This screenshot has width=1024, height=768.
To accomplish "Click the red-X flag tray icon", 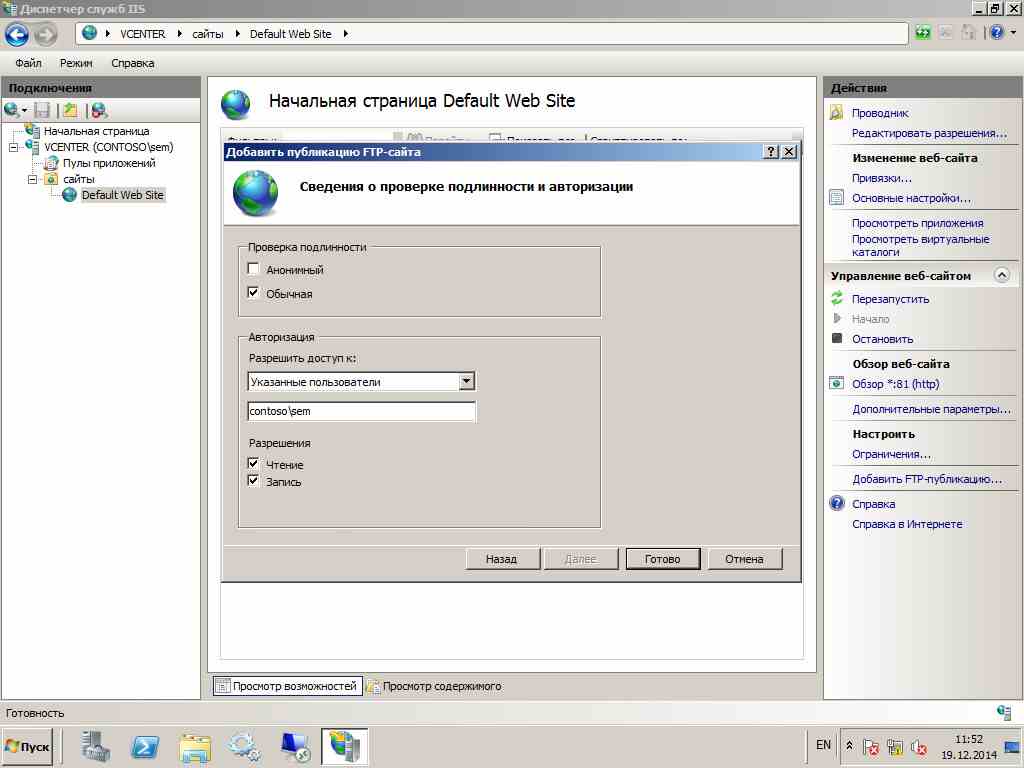I will pyautogui.click(x=871, y=746).
